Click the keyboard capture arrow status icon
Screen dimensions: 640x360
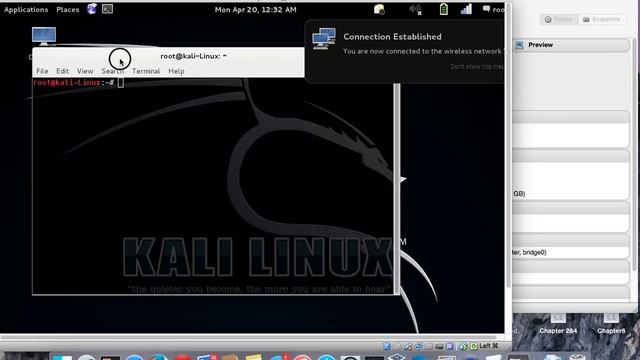tap(474, 347)
